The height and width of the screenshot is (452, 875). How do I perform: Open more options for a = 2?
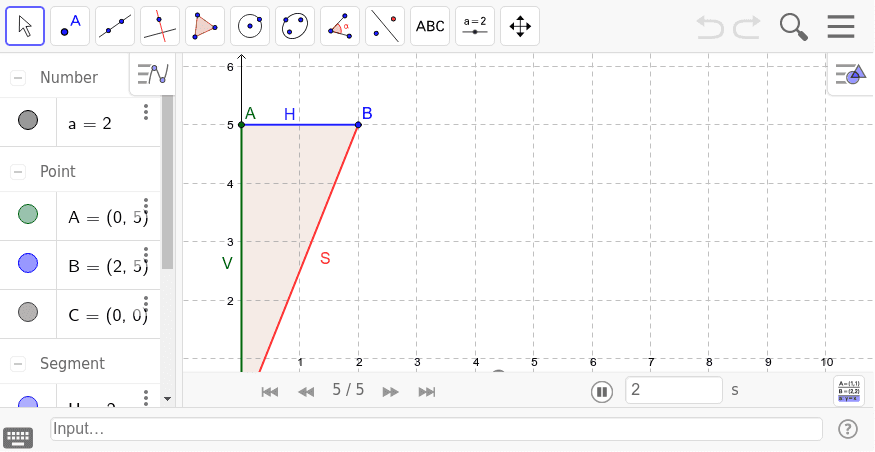146,112
